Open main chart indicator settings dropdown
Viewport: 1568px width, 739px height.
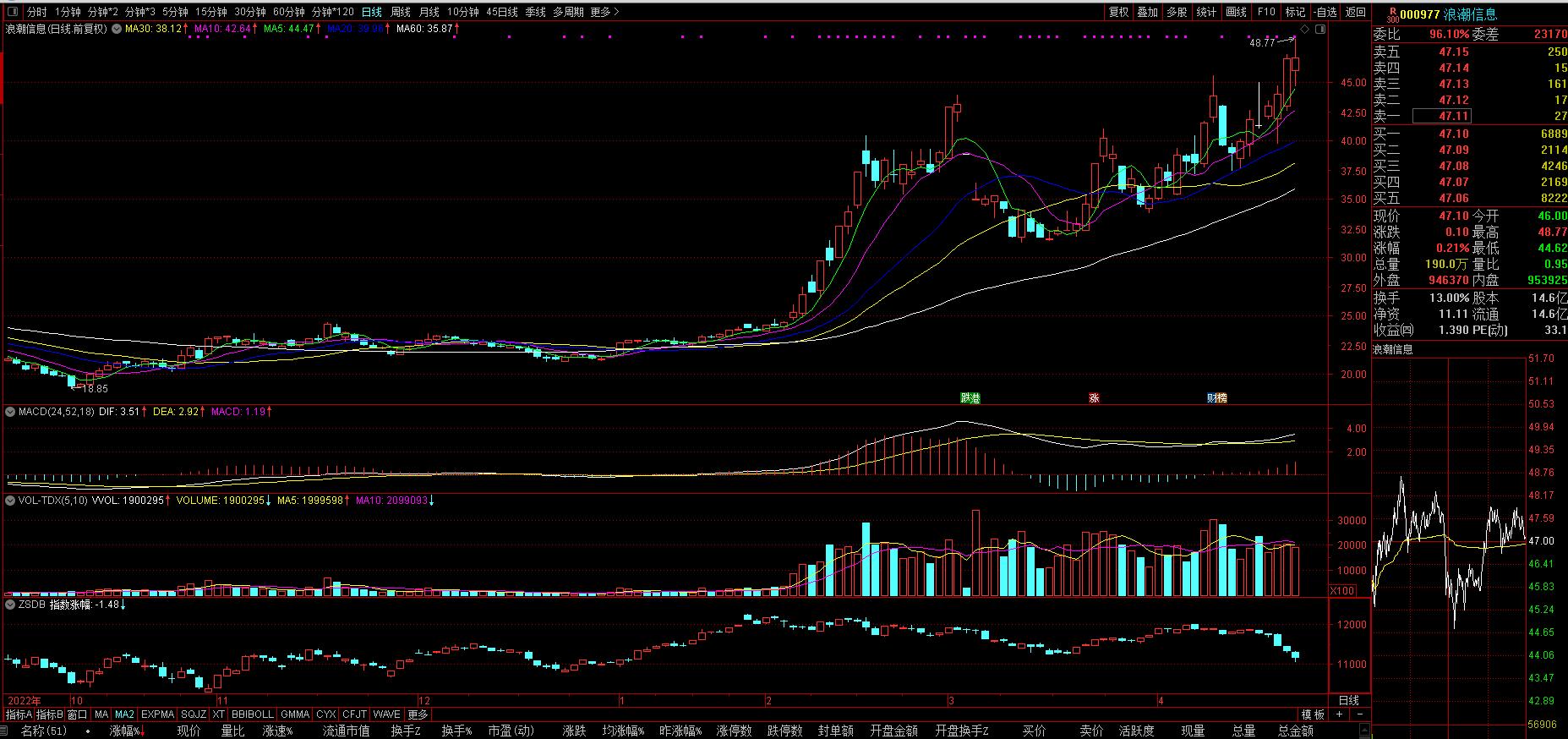click(x=116, y=29)
